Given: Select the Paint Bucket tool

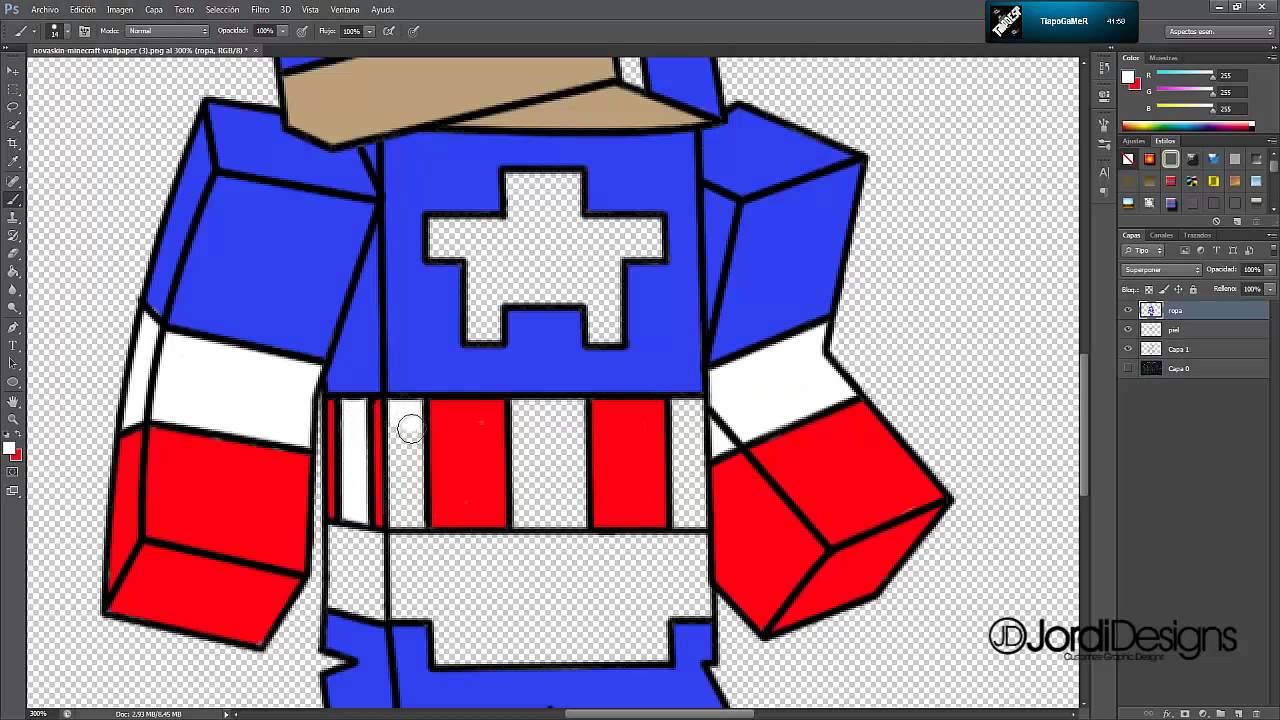Looking at the screenshot, I should point(13,272).
